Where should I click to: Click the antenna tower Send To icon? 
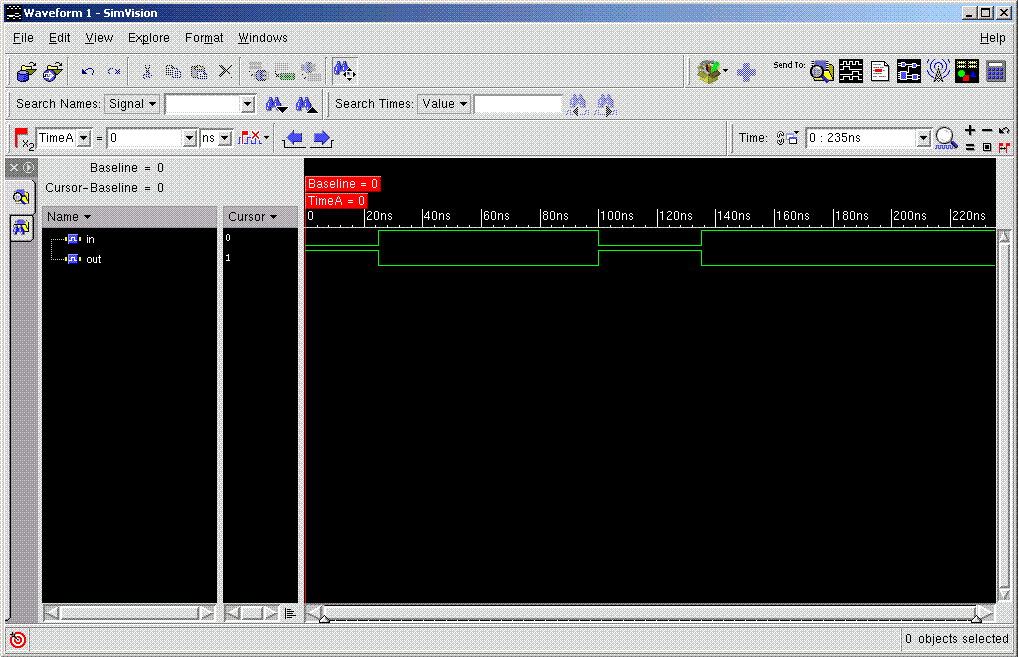point(938,71)
